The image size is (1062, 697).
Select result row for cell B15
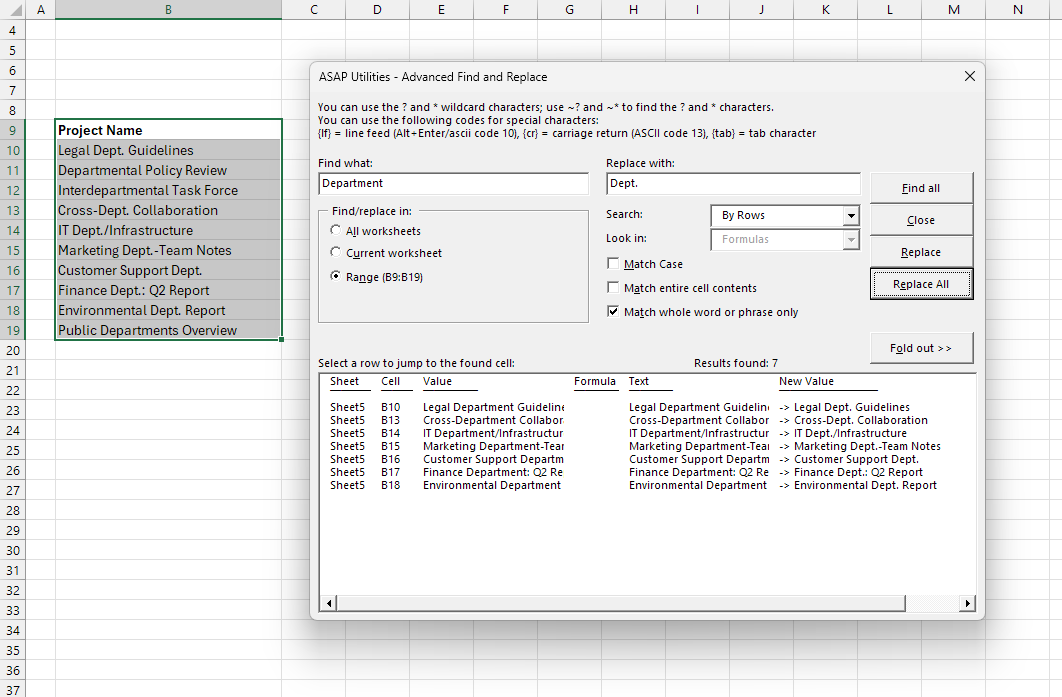(x=647, y=446)
